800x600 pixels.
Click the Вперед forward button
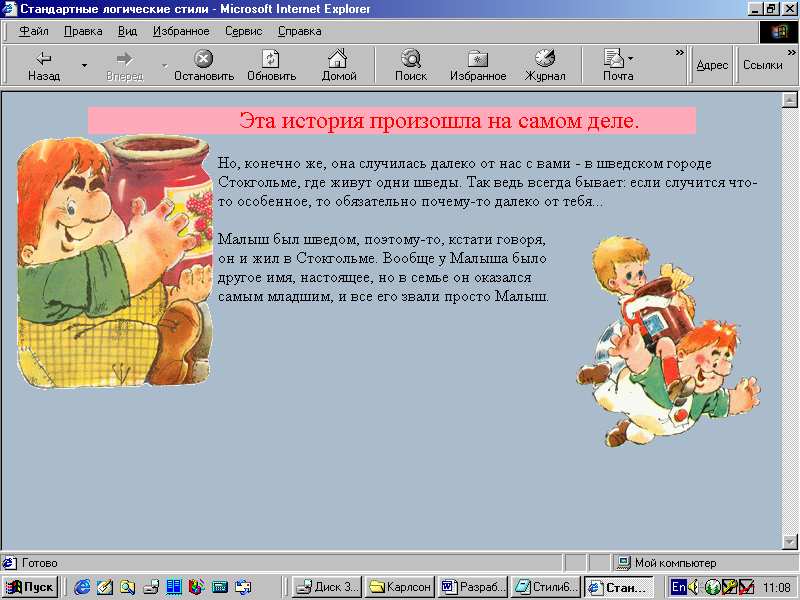(x=124, y=65)
